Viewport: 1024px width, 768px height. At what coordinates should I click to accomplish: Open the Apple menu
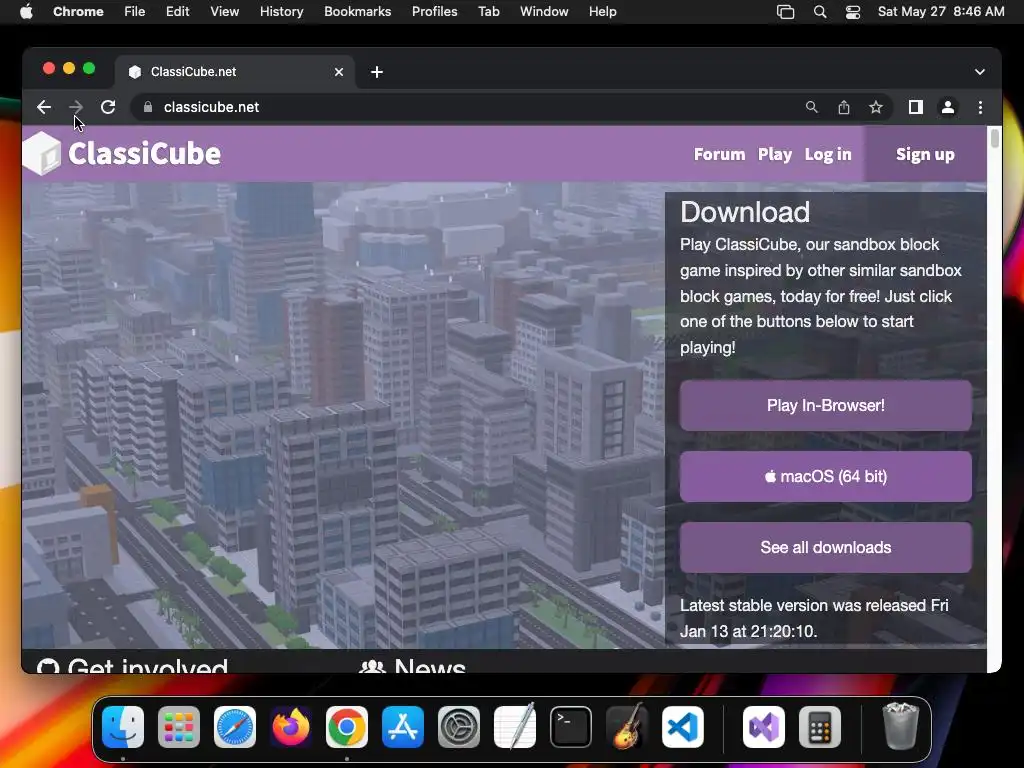pos(26,12)
